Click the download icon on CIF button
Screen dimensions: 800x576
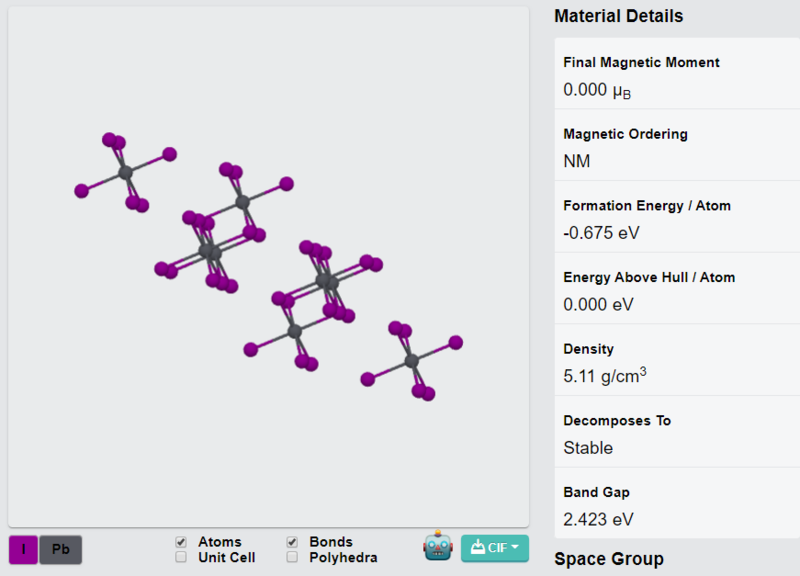click(x=478, y=547)
